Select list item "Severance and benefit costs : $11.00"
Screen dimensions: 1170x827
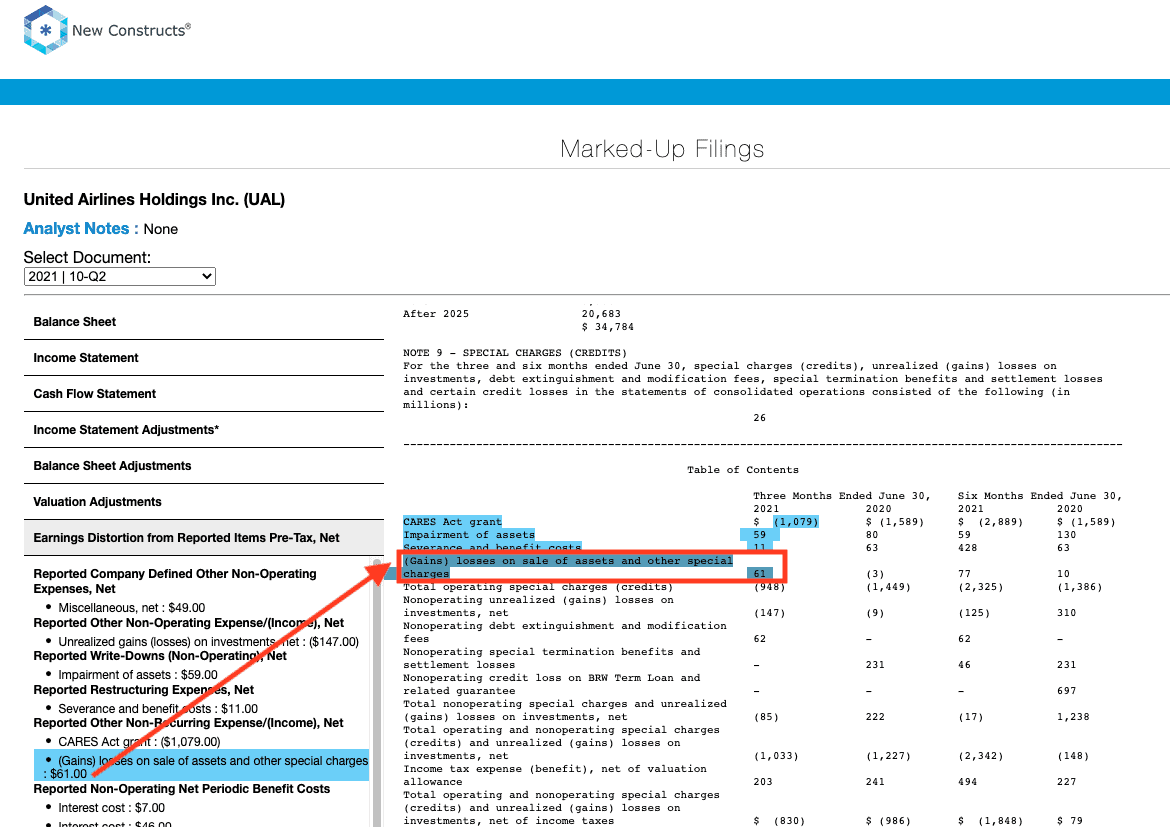click(x=157, y=708)
